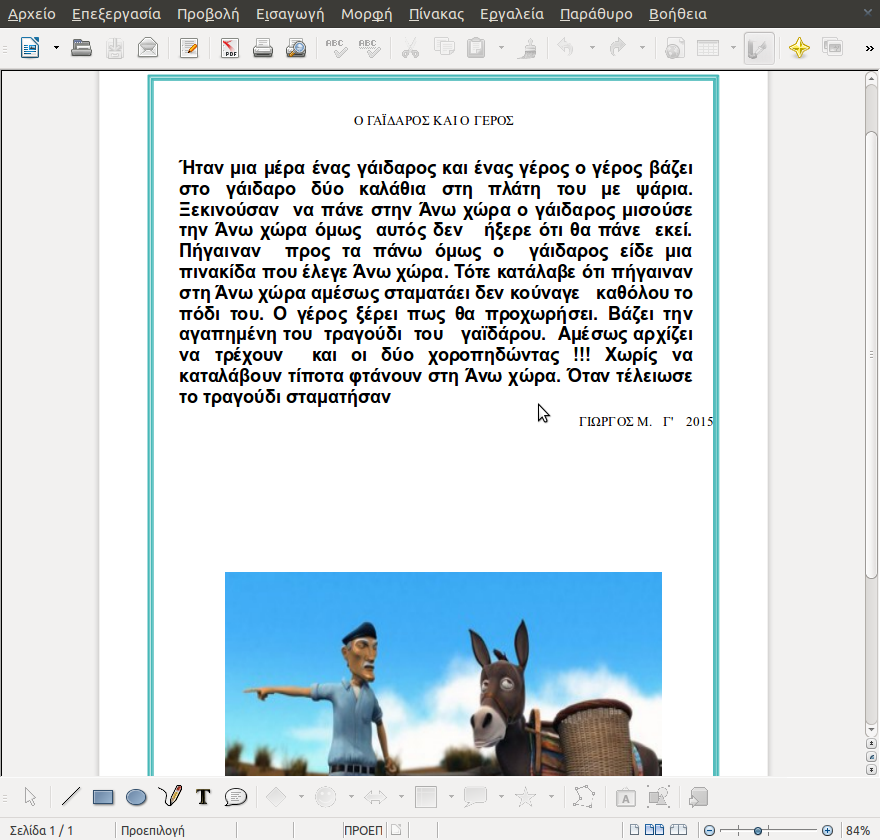Send document by email icon
The width and height of the screenshot is (880, 840).
point(148,48)
